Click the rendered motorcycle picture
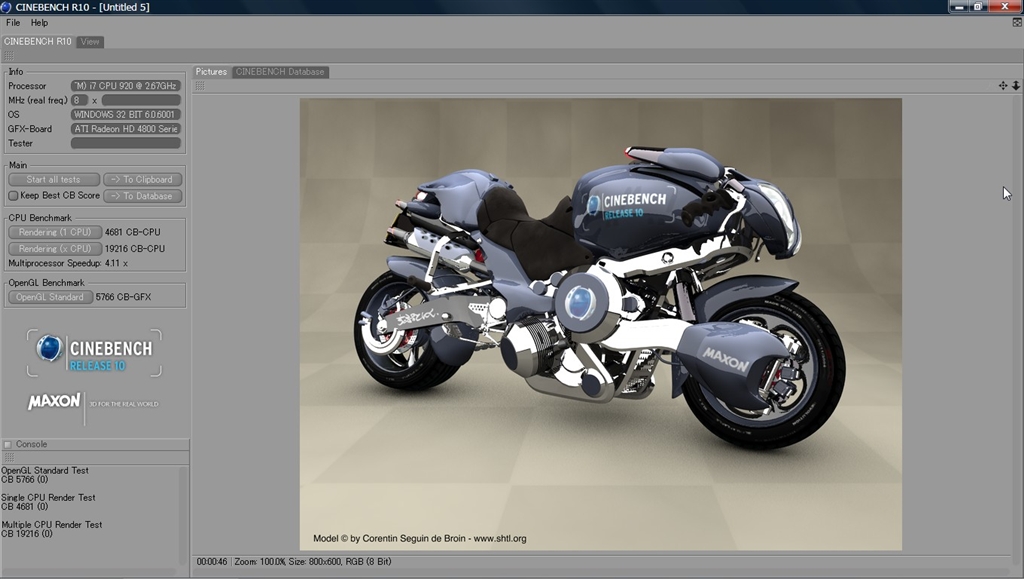 601,324
